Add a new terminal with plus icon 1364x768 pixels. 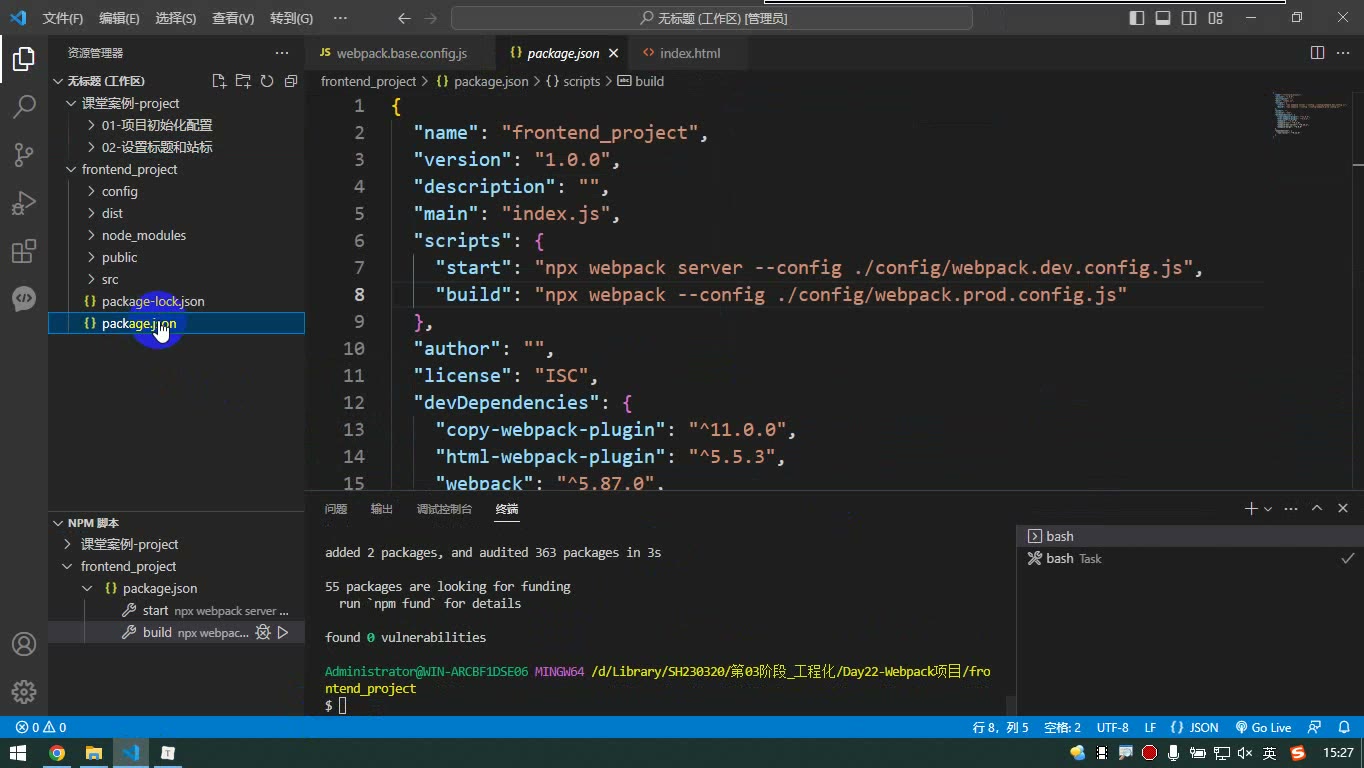tap(1250, 509)
